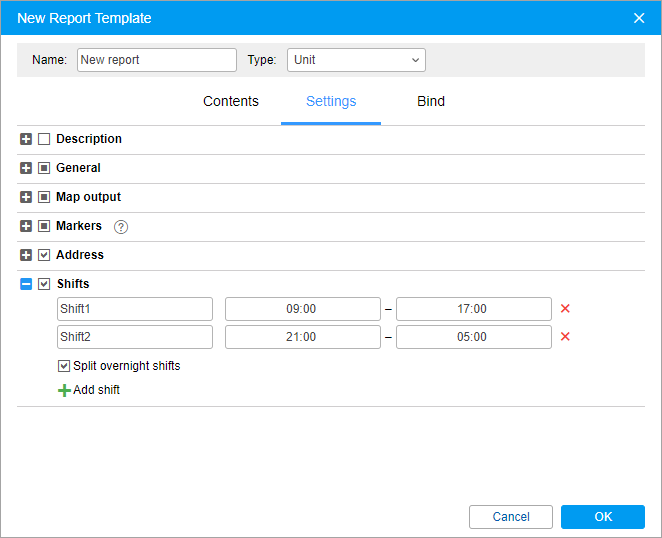This screenshot has width=662, height=538.
Task: Expand the Map output section
Action: click(x=26, y=197)
